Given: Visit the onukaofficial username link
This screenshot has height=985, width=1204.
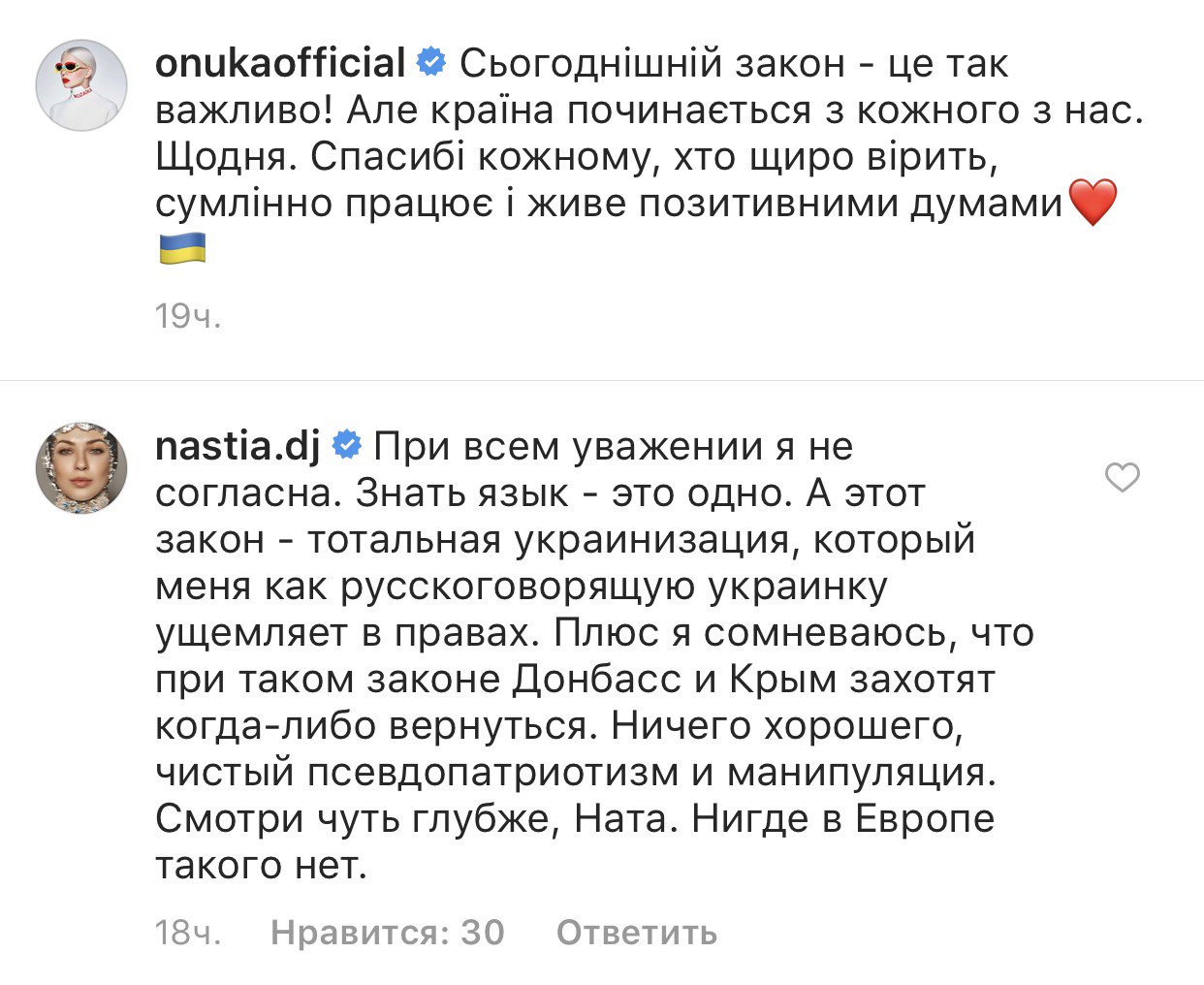Looking at the screenshot, I should point(280,64).
